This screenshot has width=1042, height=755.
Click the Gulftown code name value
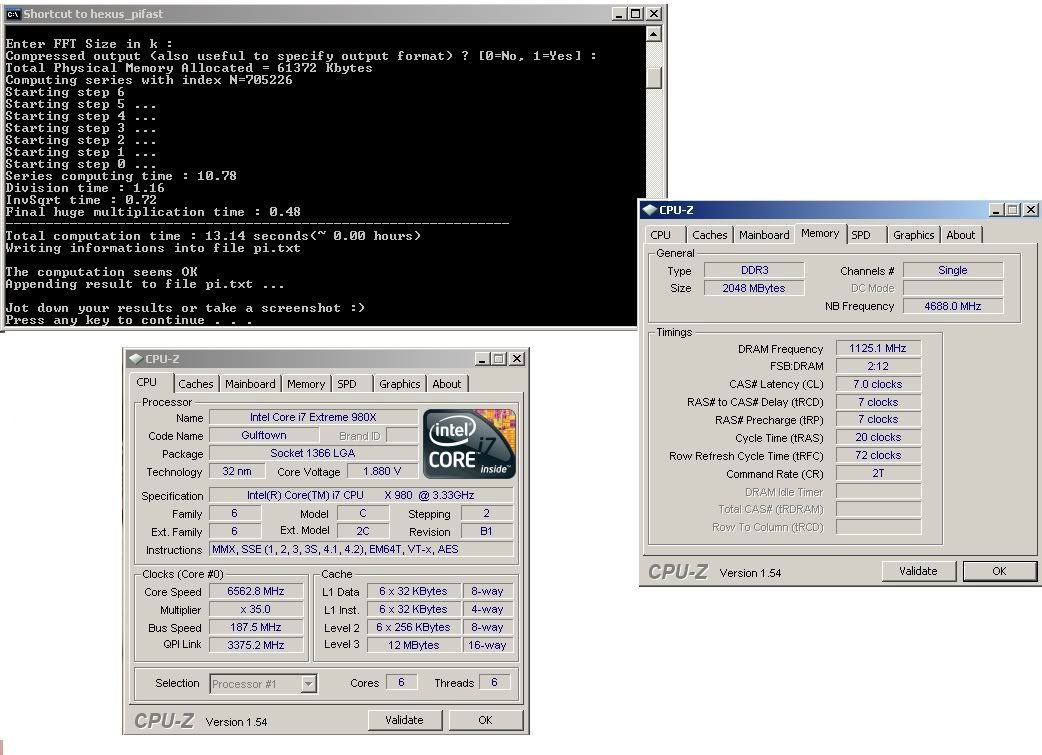tap(264, 435)
